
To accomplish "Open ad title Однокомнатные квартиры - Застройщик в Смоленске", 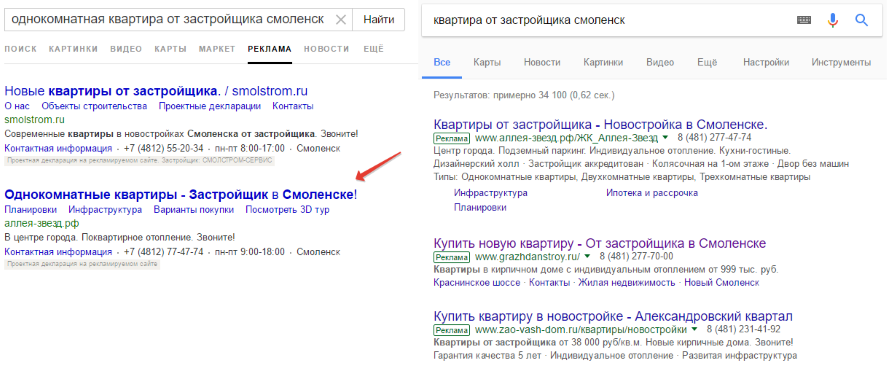I will coord(181,195).
